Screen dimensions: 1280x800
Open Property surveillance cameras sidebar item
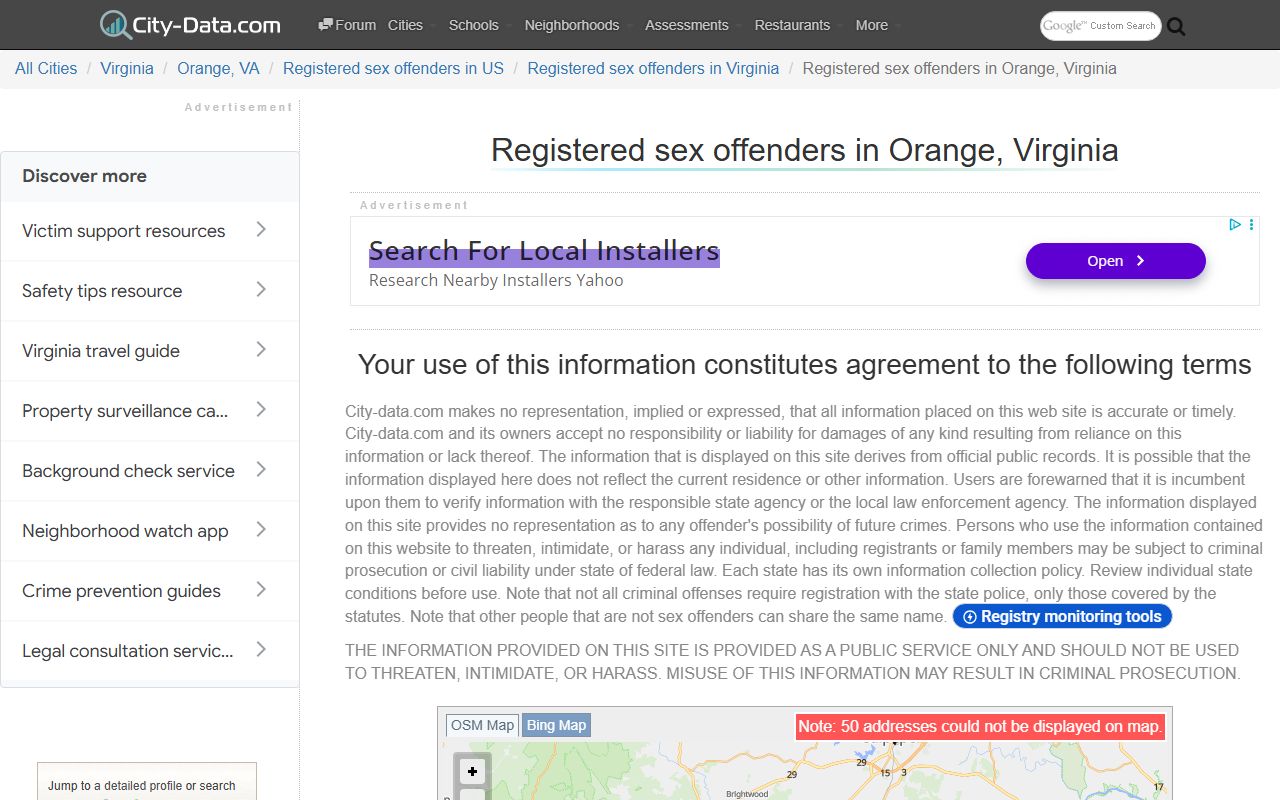pos(150,411)
